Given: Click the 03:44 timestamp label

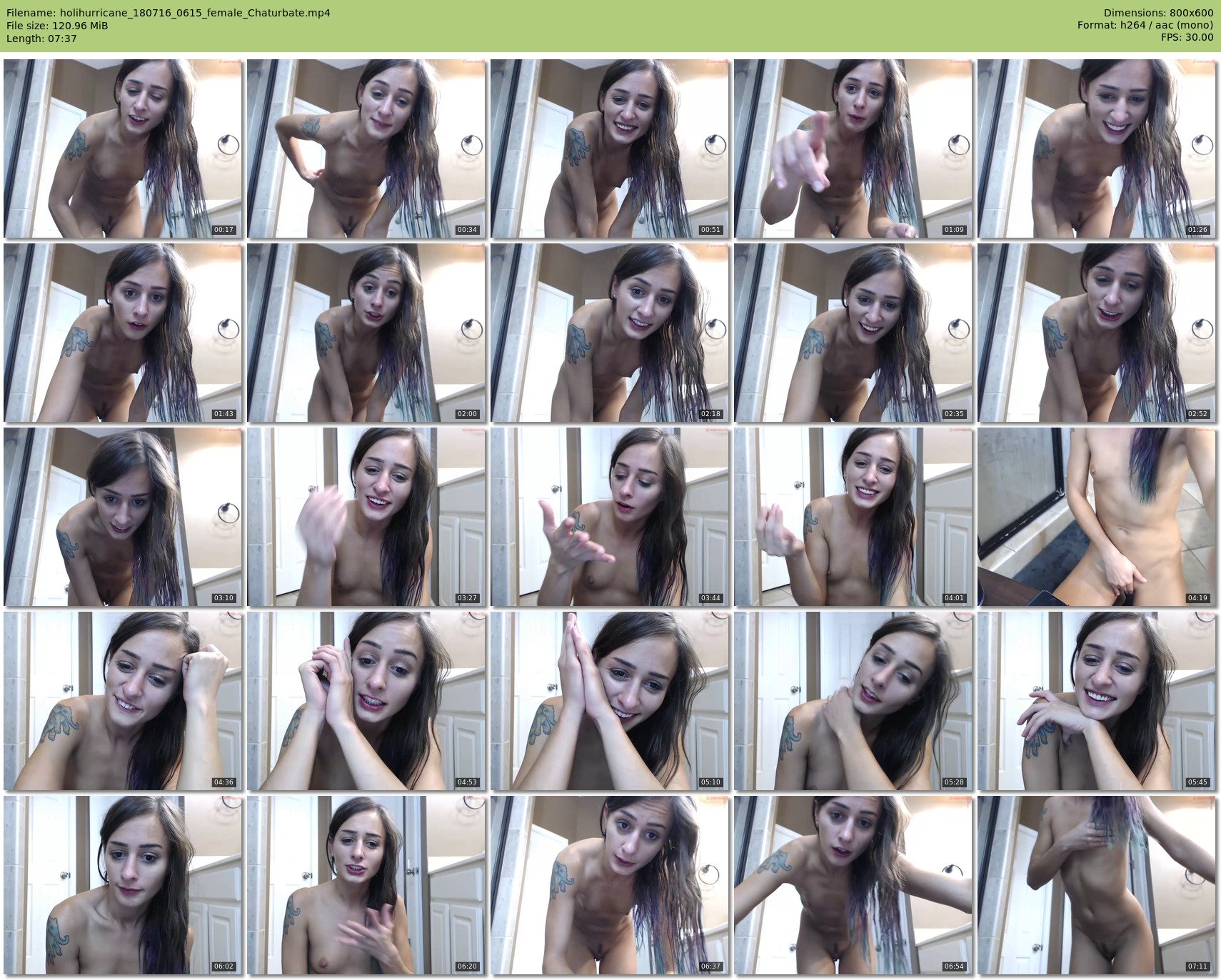Looking at the screenshot, I should click(710, 598).
